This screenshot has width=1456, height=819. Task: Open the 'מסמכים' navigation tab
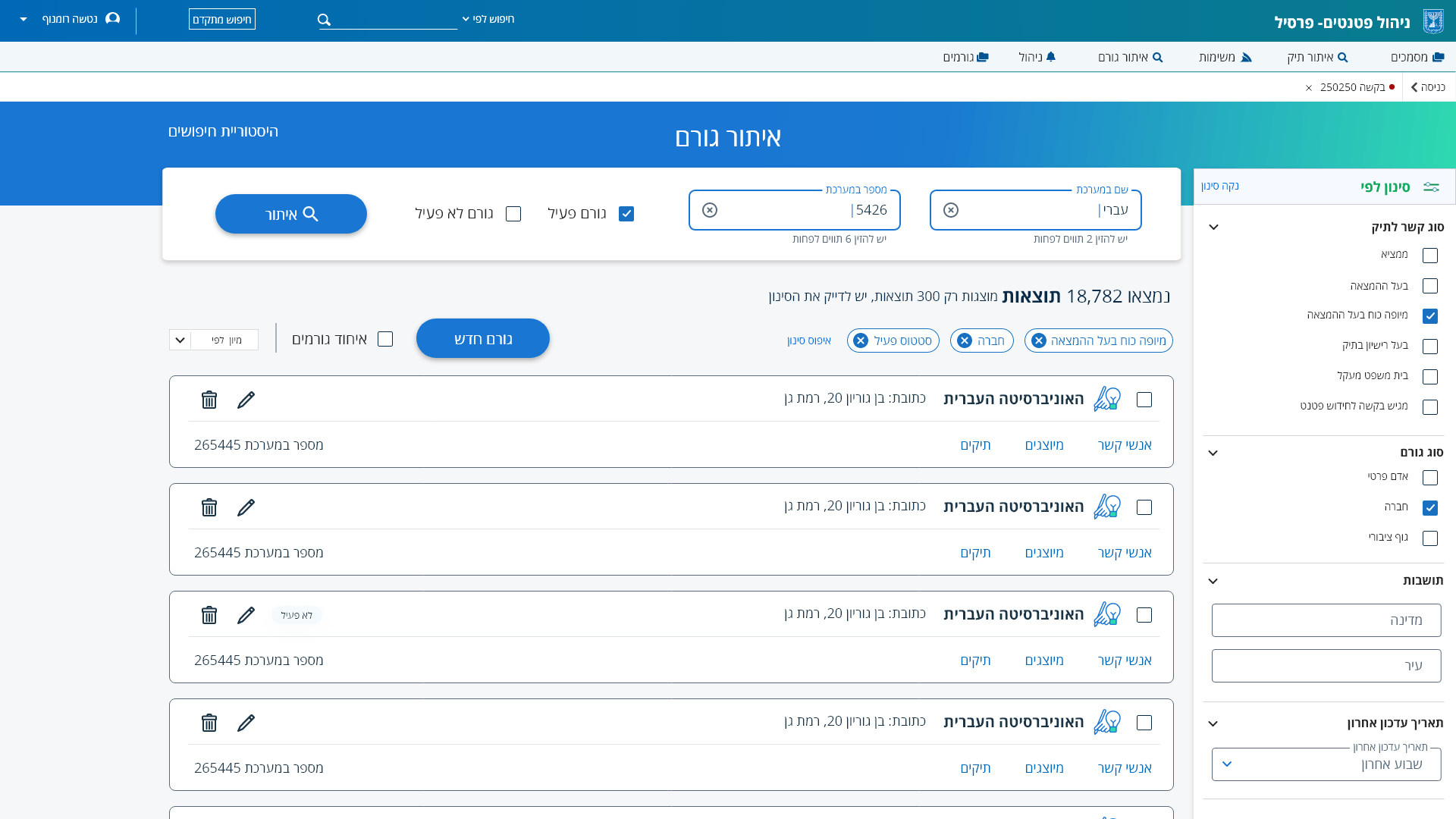pos(1417,57)
